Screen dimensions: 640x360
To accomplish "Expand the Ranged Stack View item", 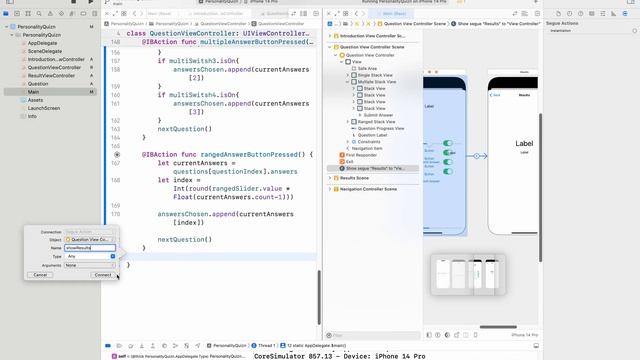I will click(347, 122).
